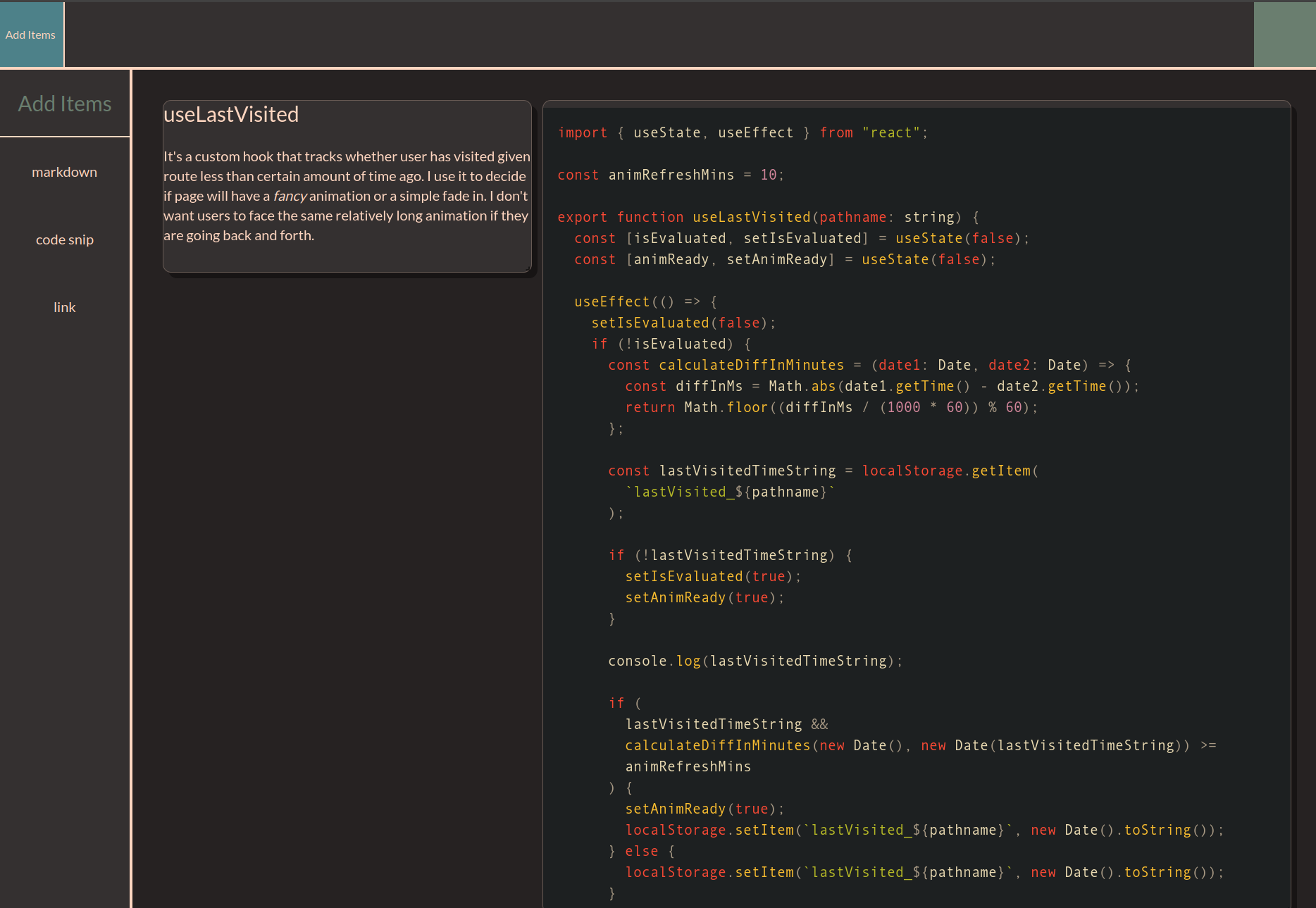Click the const diffInMs code line

[882, 386]
